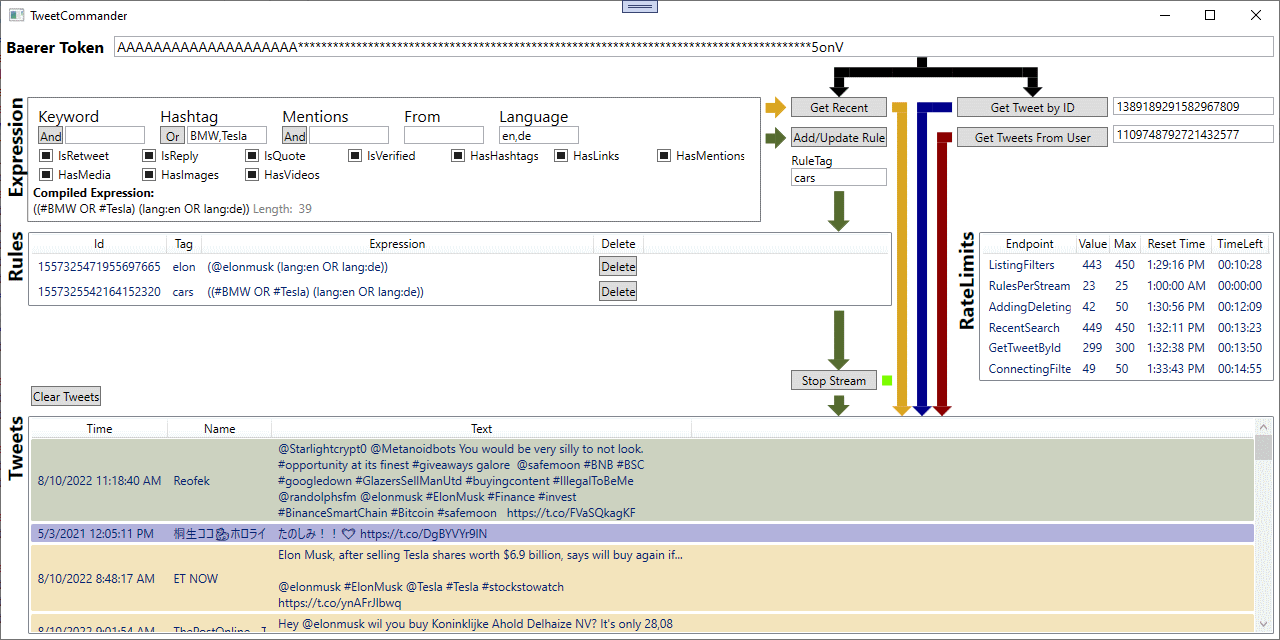Image resolution: width=1280 pixels, height=640 pixels.
Task: Click the green arrow below Stop Stream
Action: (839, 405)
